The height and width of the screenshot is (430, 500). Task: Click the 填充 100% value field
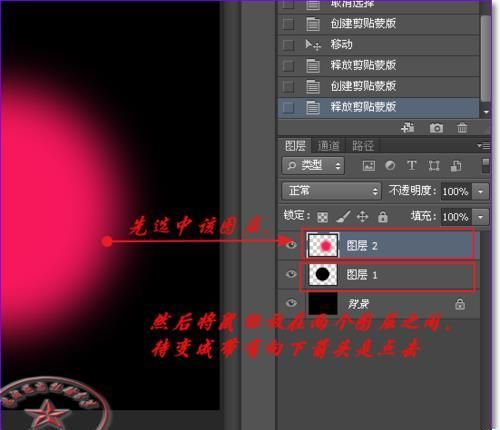coord(456,217)
